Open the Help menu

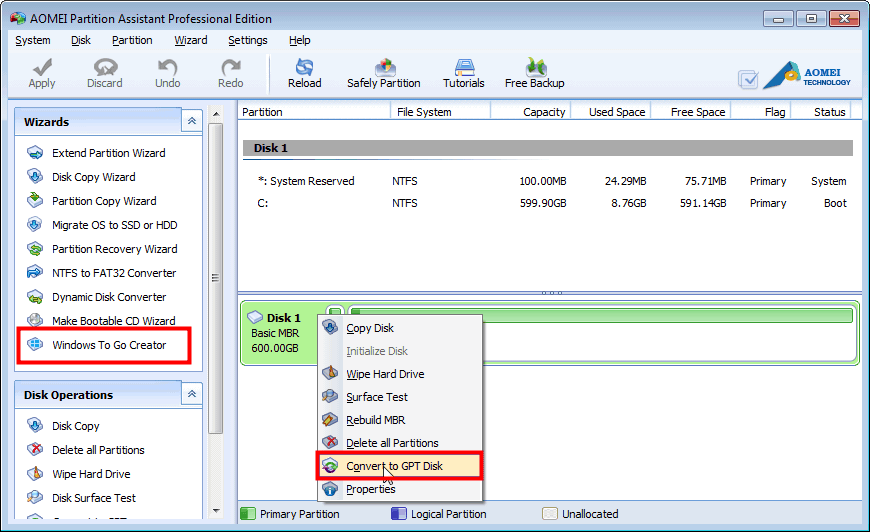point(300,40)
